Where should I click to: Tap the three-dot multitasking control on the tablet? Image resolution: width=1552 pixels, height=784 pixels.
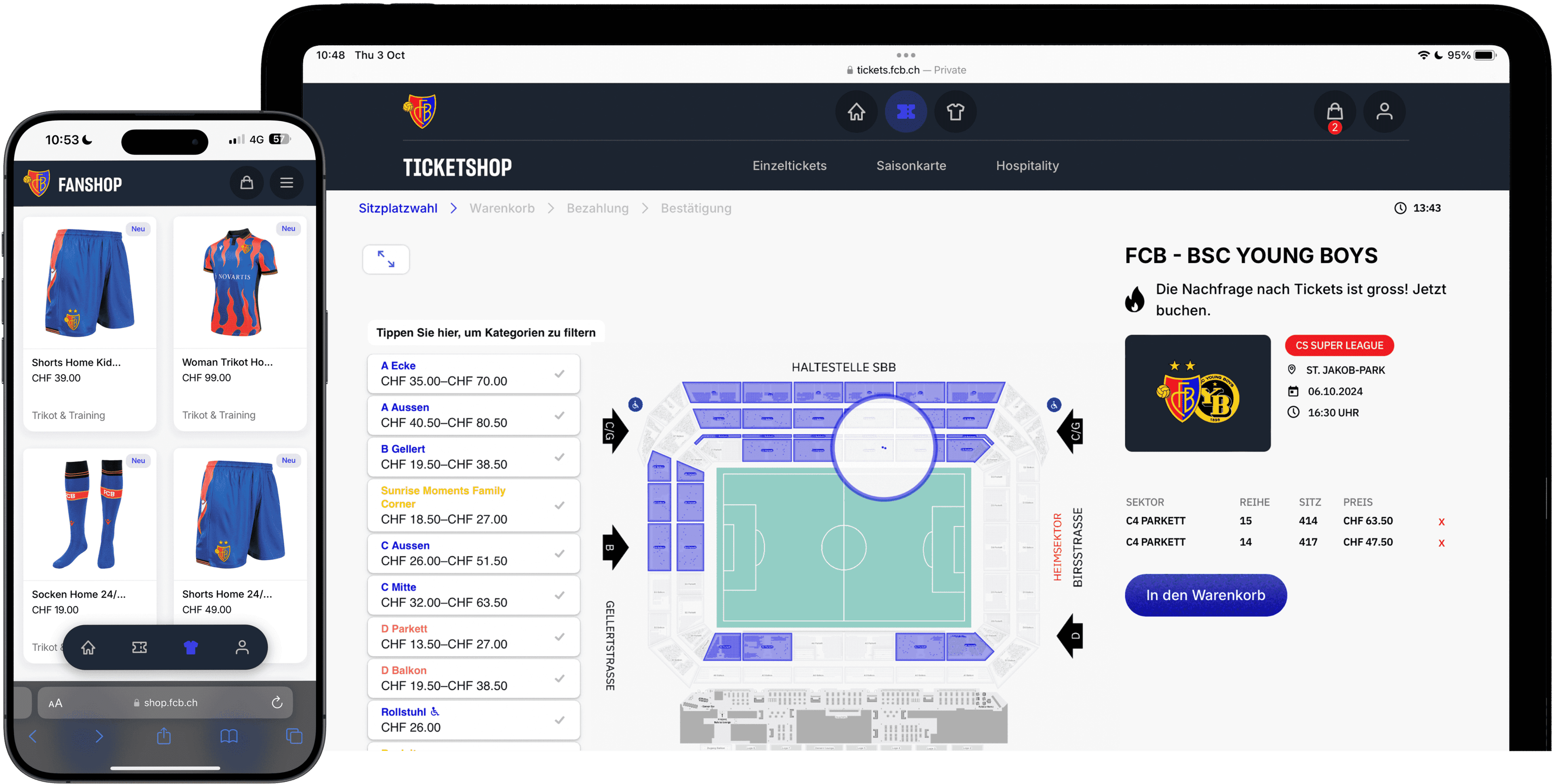(905, 55)
